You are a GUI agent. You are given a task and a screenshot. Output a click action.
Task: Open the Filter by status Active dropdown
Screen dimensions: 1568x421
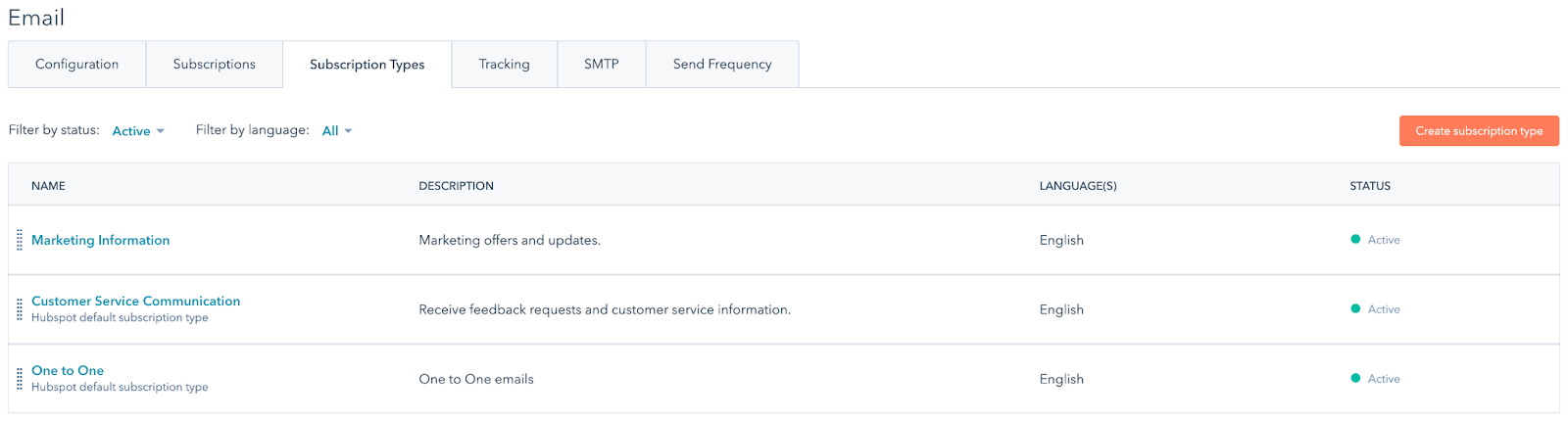point(138,131)
